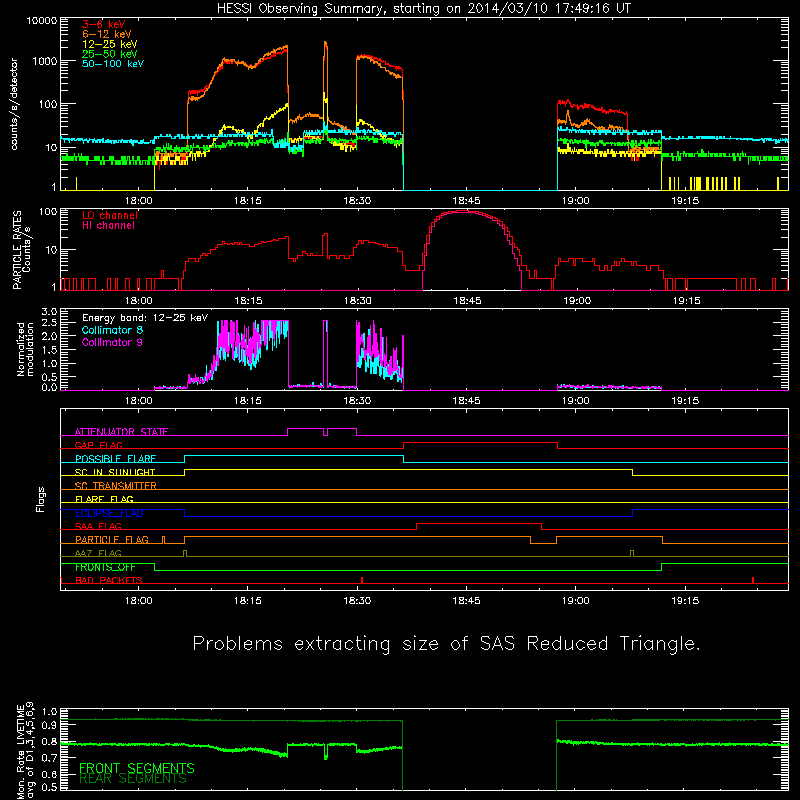Click the FRONTS OFF flag label
The image size is (800, 800).
[105, 567]
